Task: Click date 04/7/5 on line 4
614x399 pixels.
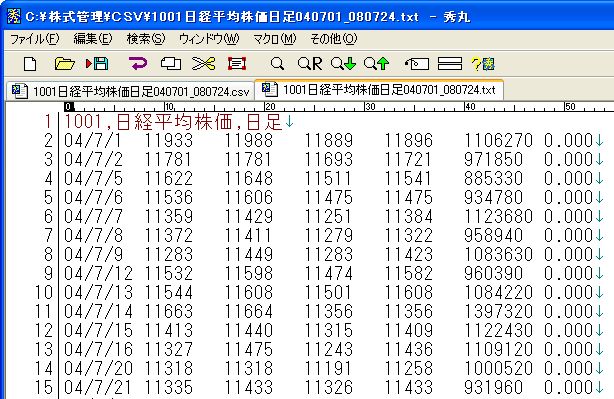Action: 93,179
